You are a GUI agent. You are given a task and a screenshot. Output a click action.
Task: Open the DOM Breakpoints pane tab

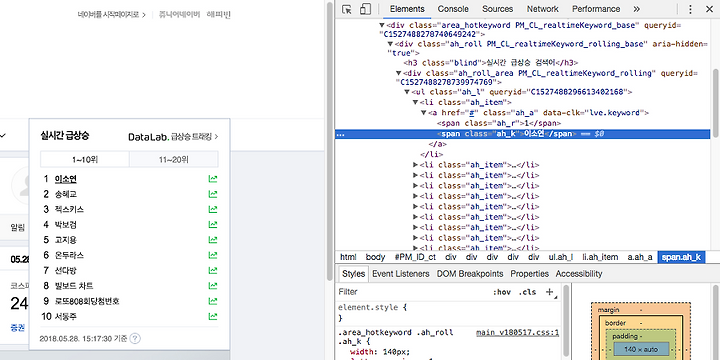[x=470, y=274]
